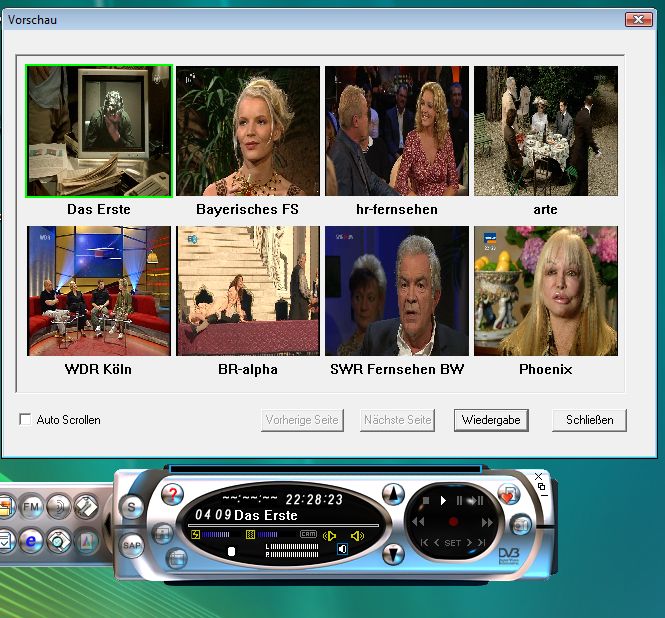The image size is (665, 618).
Task: Click the frame step button
Action: [x=476, y=501]
